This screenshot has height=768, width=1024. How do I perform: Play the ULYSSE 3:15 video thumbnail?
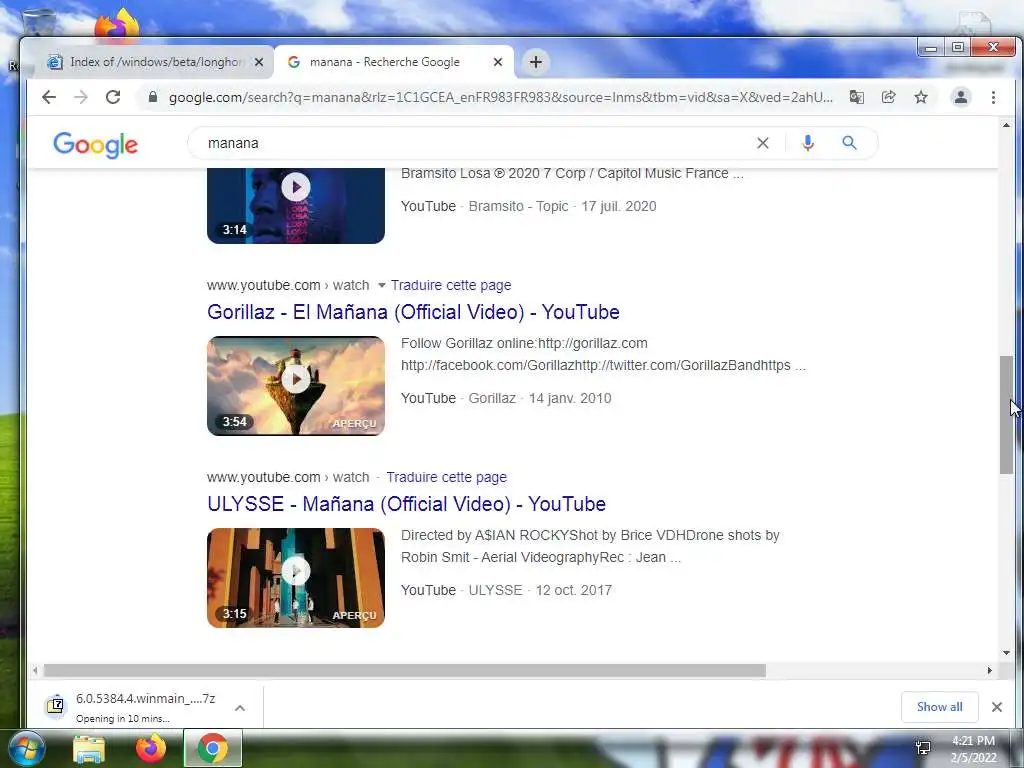[296, 577]
